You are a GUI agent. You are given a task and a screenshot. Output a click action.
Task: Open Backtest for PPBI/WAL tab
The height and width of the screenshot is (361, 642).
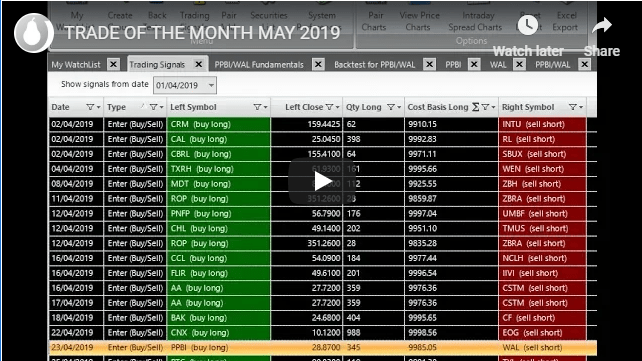click(375, 65)
